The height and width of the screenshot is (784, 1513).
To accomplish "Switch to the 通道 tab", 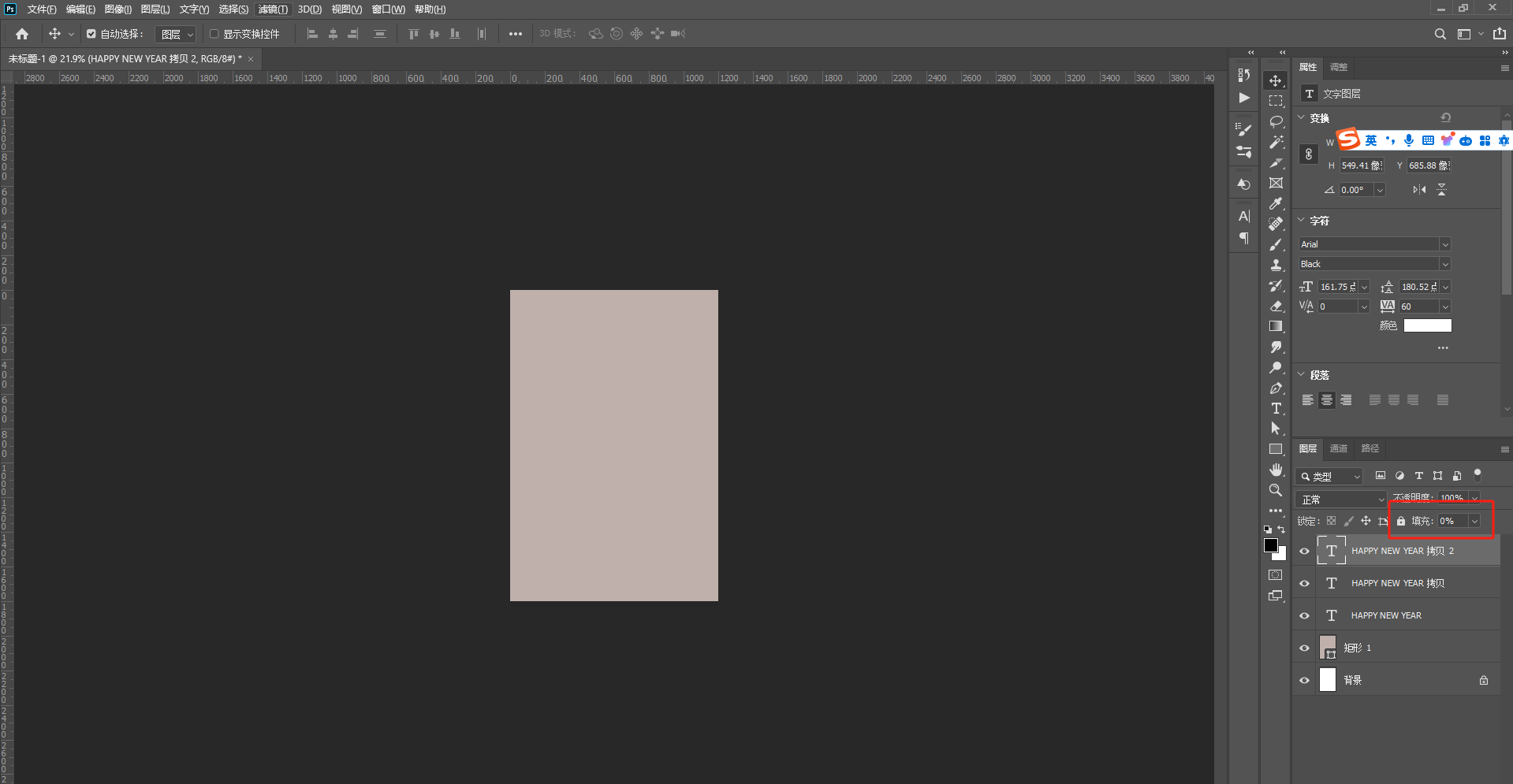I will click(1339, 448).
